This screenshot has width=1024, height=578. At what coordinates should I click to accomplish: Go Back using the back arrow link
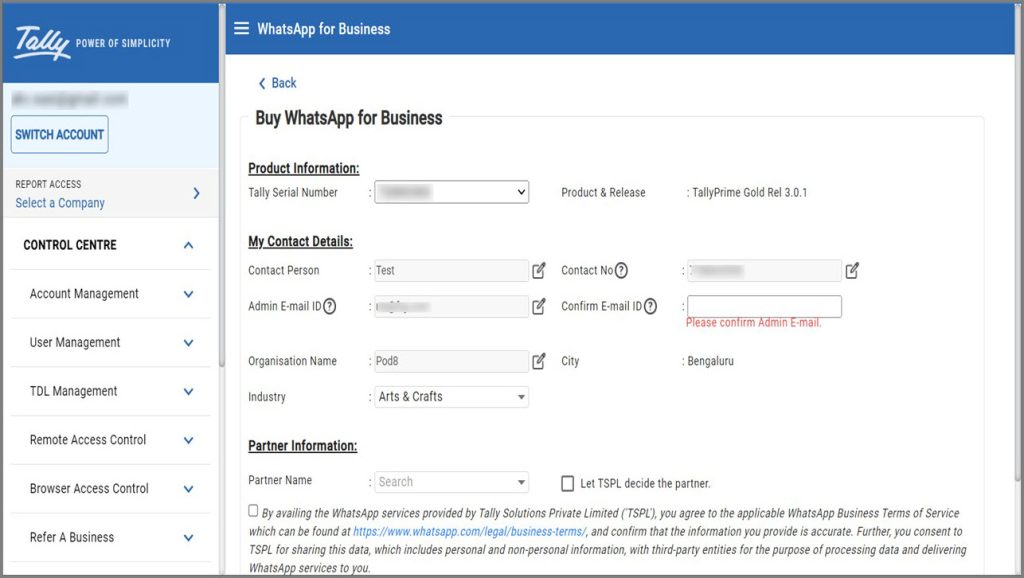277,83
